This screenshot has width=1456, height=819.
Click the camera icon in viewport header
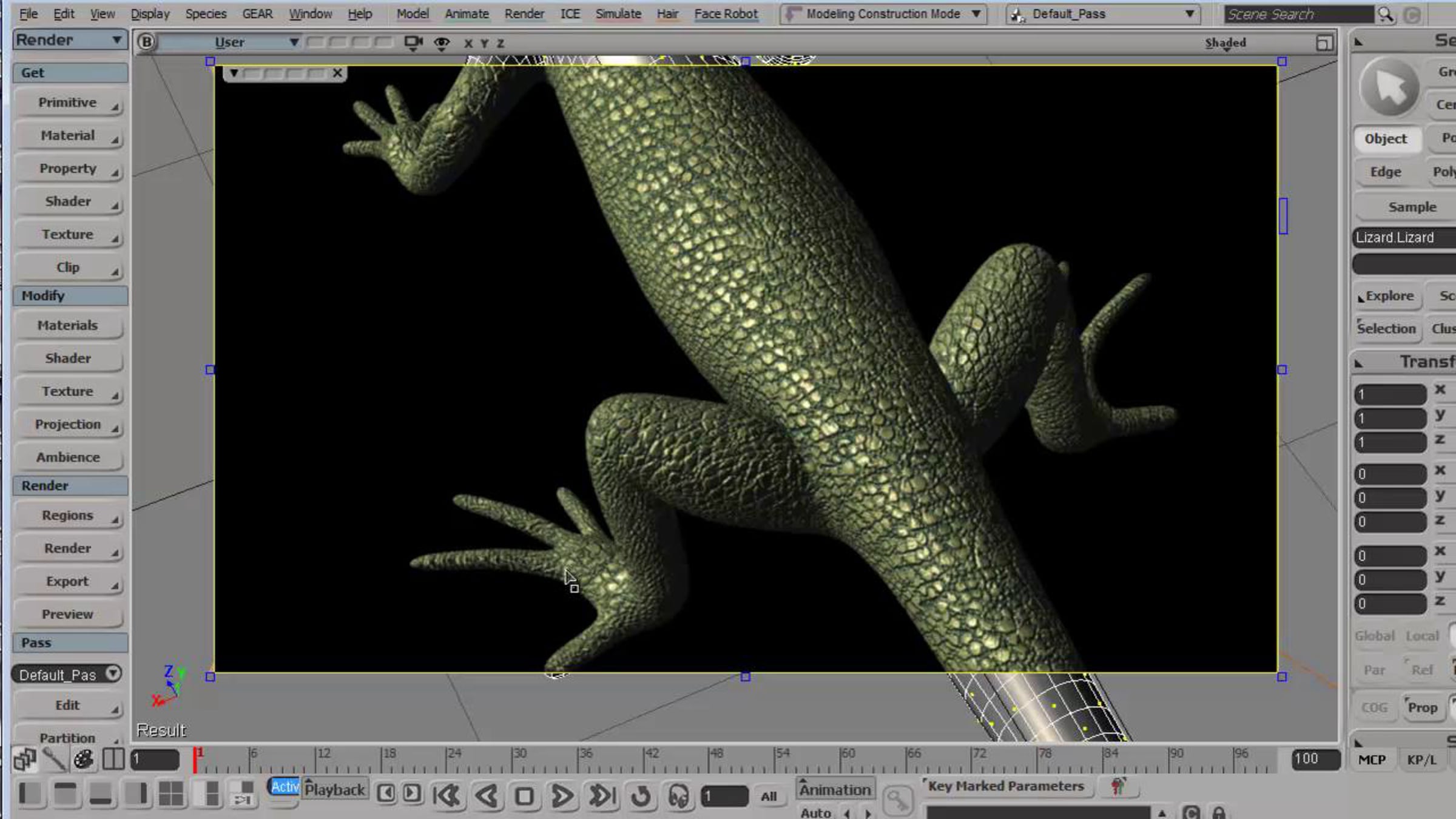pos(414,42)
